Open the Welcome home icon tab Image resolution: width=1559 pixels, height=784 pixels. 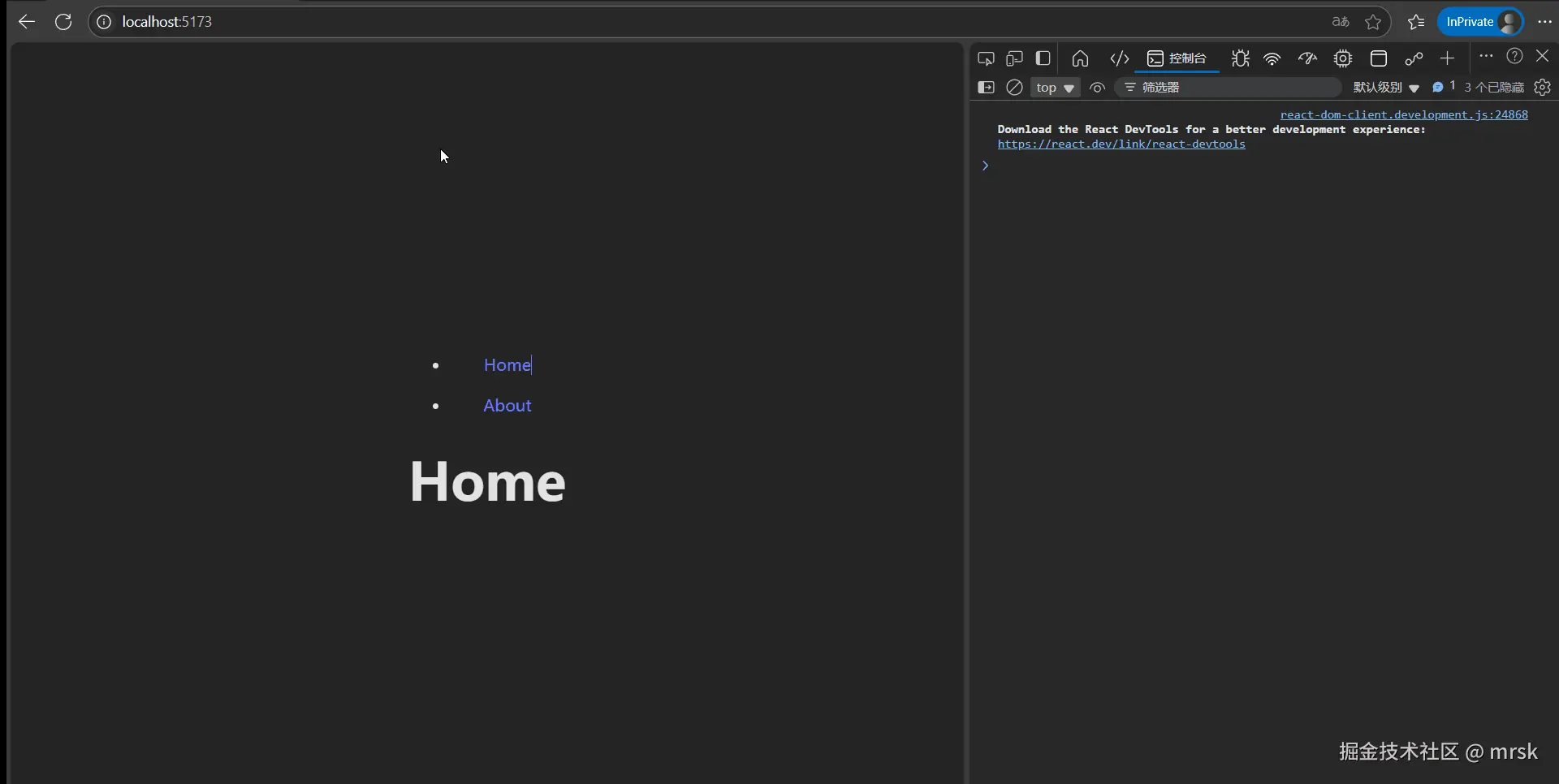coord(1080,58)
